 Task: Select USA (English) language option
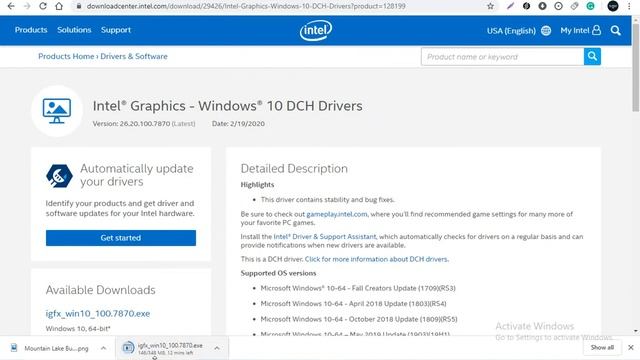tap(511, 31)
